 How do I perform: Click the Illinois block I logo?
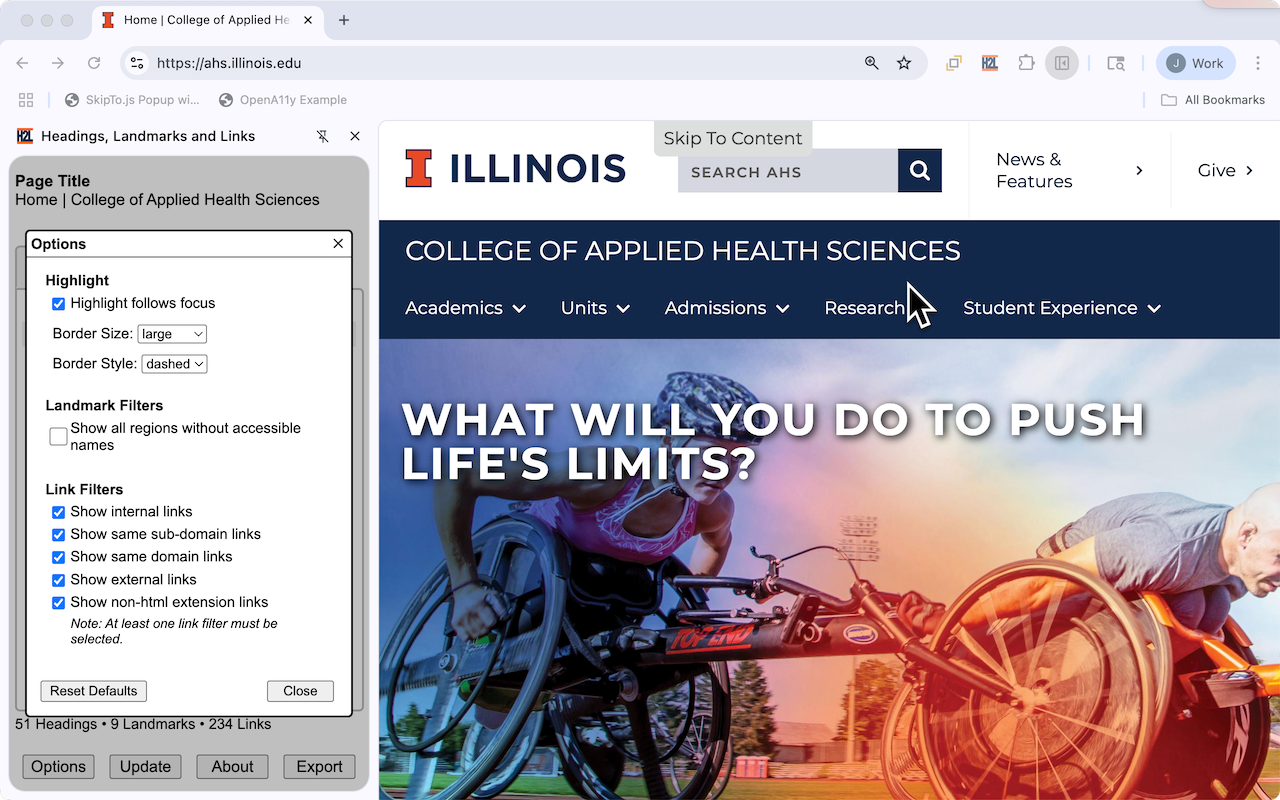pyautogui.click(x=418, y=168)
